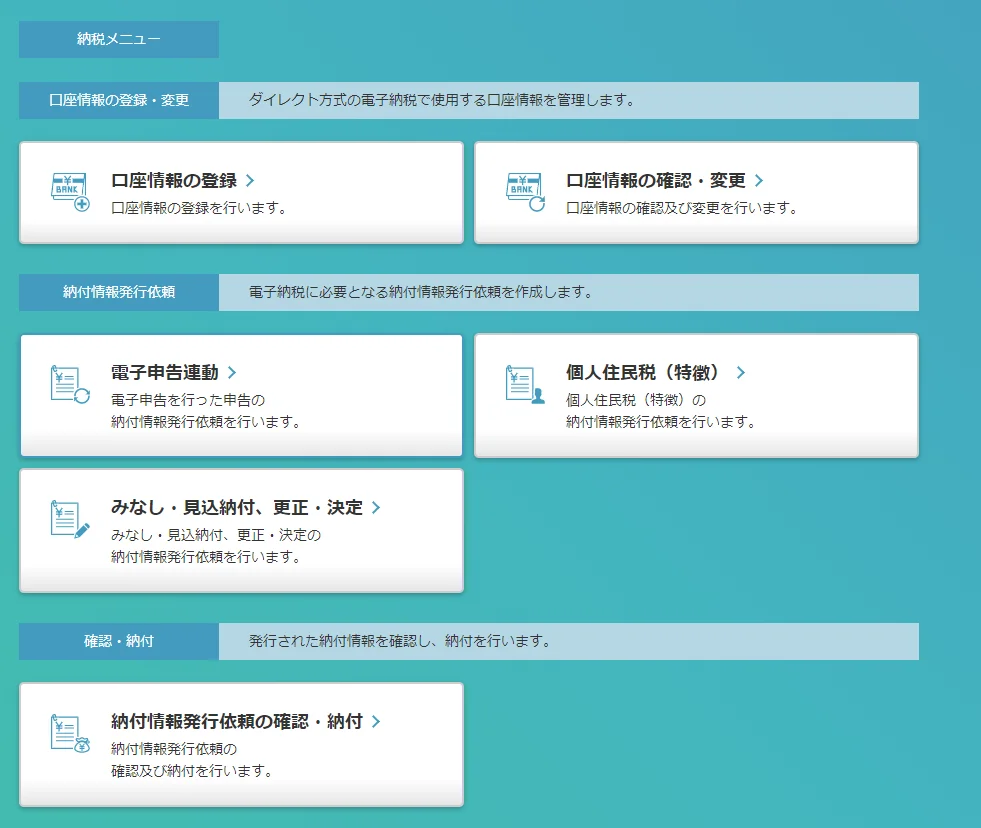Click description text 口座情報の登録を行います。
This screenshot has width=981, height=828.
(x=199, y=208)
